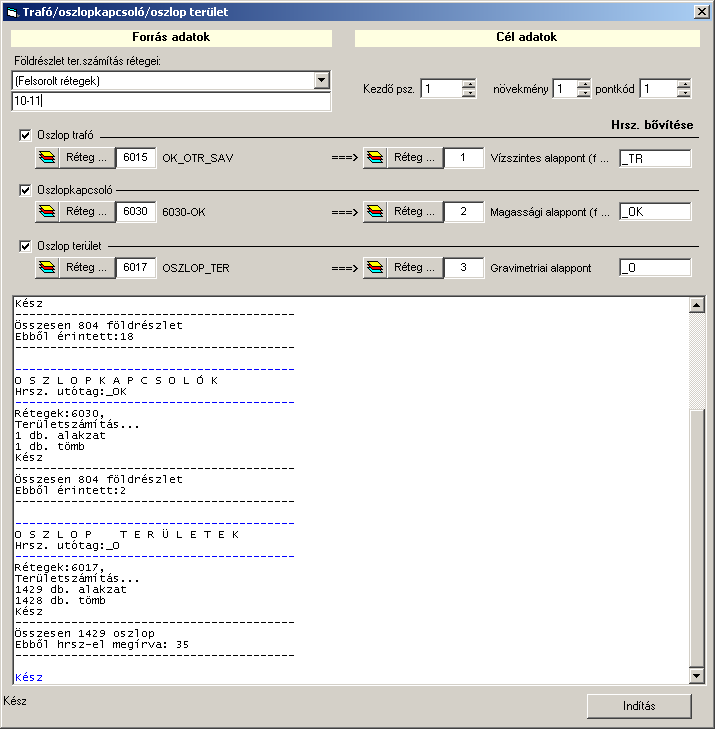The height and width of the screenshot is (729, 715).
Task: Click the target layer field with value 2
Action: 463,212
